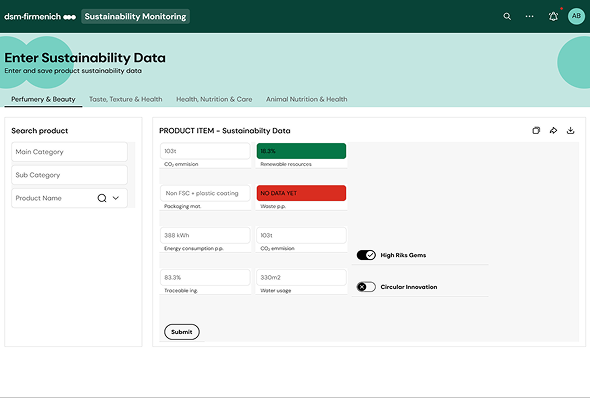
Task: Select the green Renewable resources field
Action: pyautogui.click(x=301, y=151)
